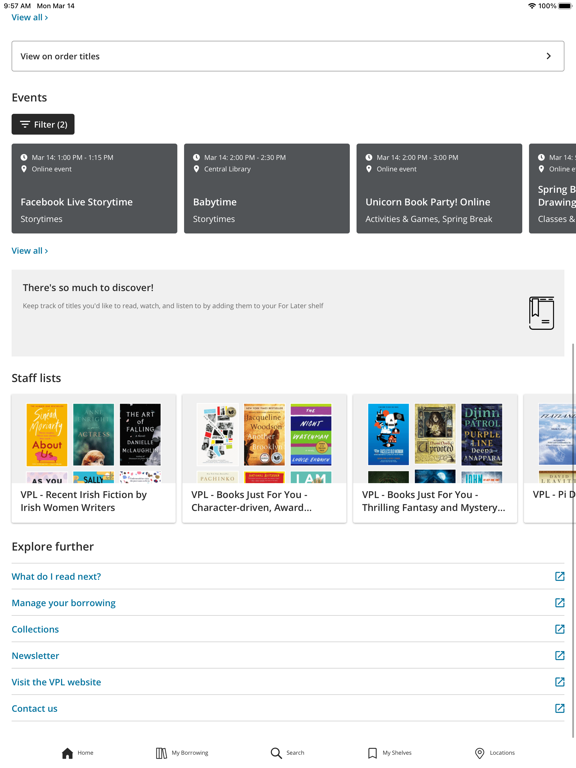The width and height of the screenshot is (576, 768).
Task: Open Unicorn Book Party! Online event
Action: tap(439, 189)
